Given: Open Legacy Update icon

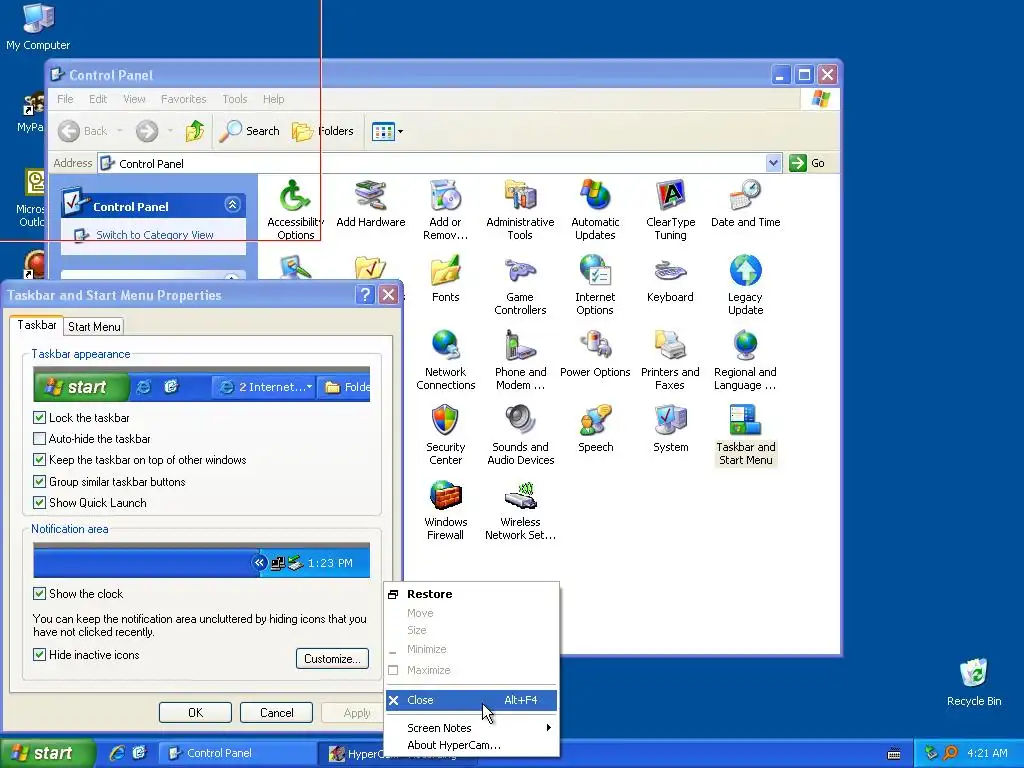Looking at the screenshot, I should [746, 285].
